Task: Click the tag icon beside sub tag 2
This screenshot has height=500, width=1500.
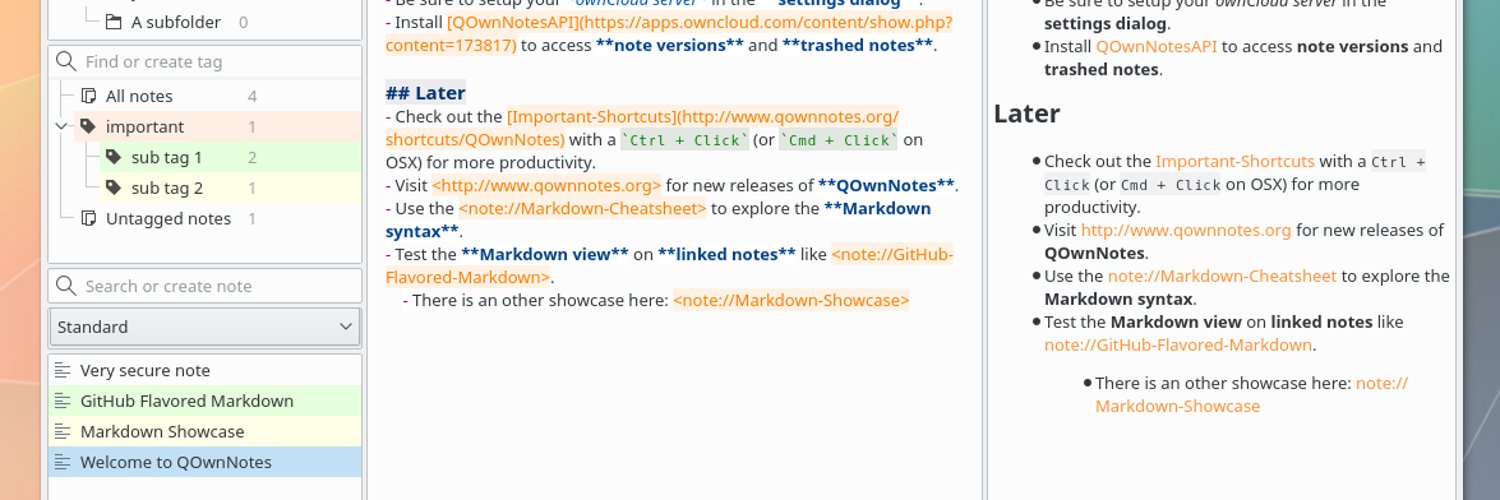Action: coord(113,188)
